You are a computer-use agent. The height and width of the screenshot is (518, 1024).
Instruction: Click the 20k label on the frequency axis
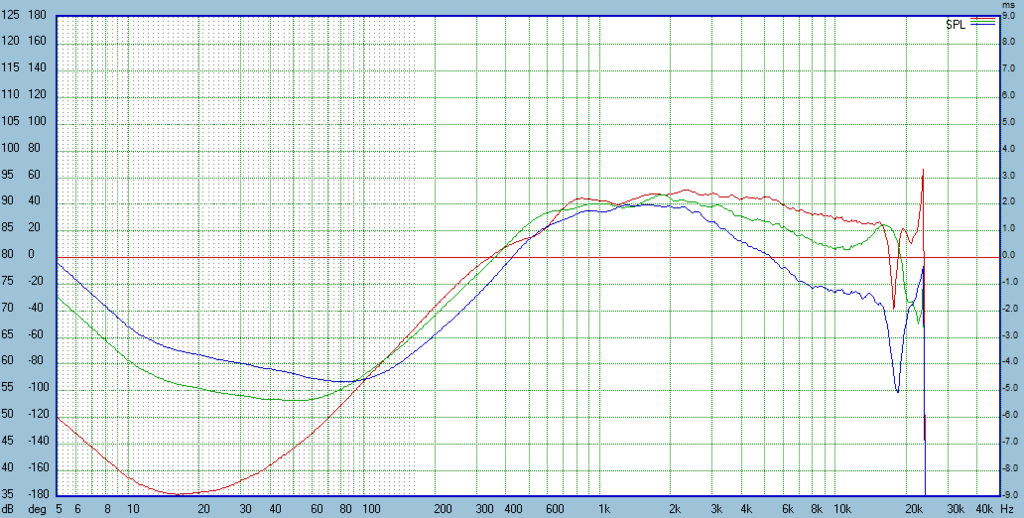914,509
